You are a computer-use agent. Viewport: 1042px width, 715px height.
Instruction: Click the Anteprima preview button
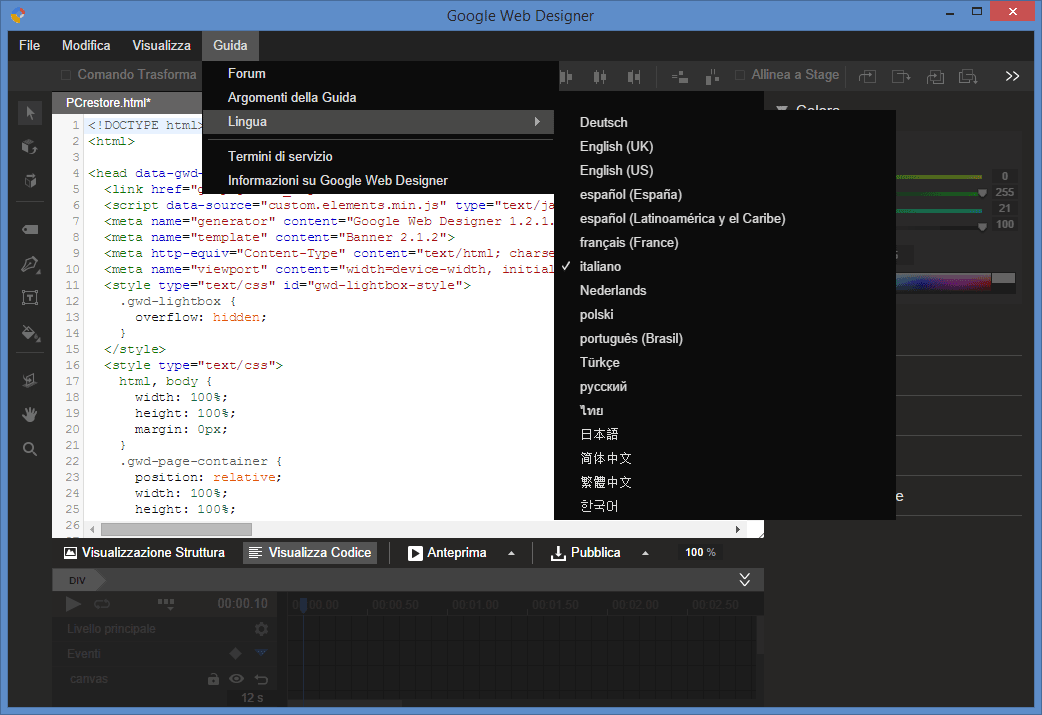coord(447,553)
